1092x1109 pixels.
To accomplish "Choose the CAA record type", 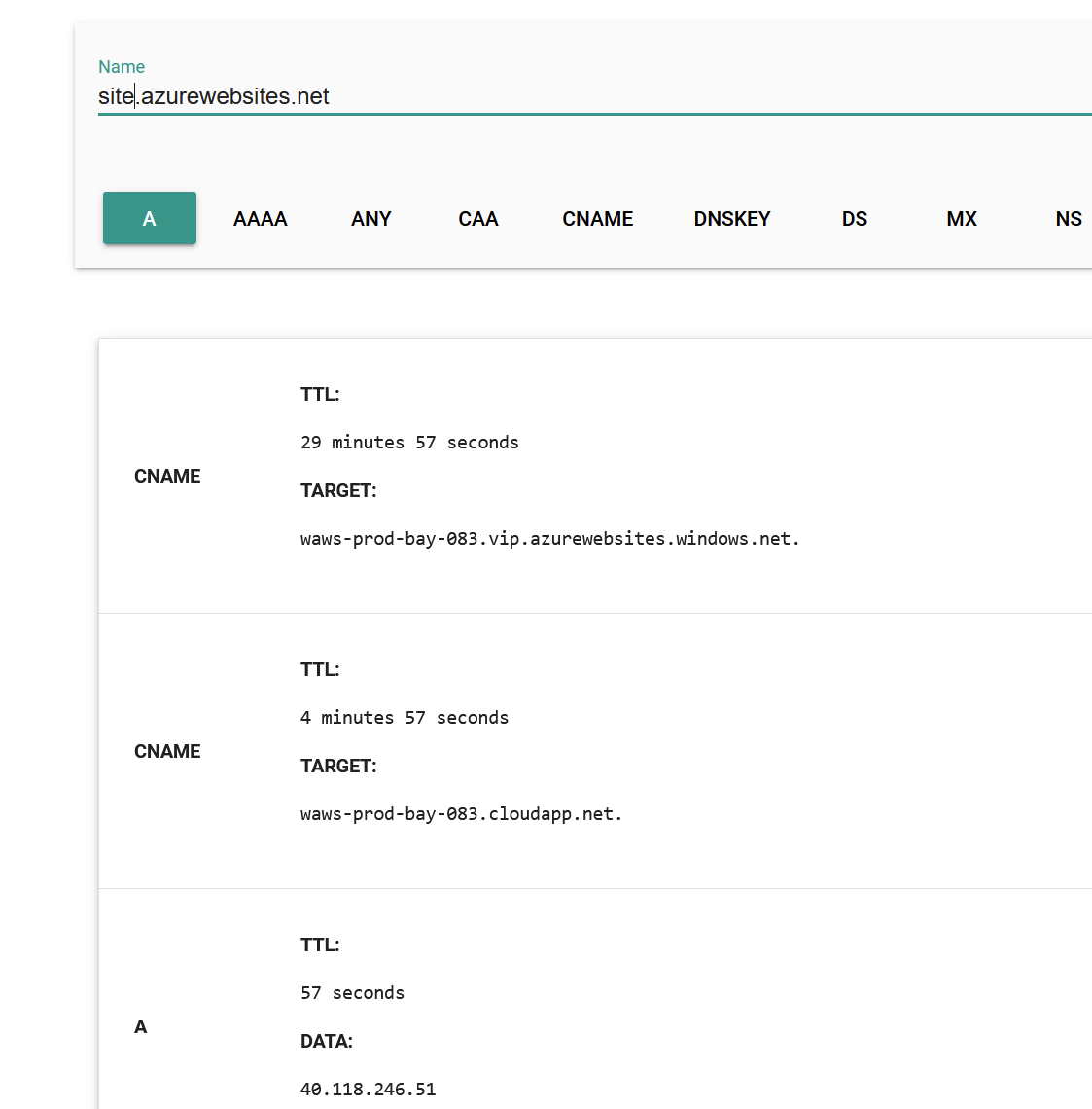I will click(x=478, y=219).
